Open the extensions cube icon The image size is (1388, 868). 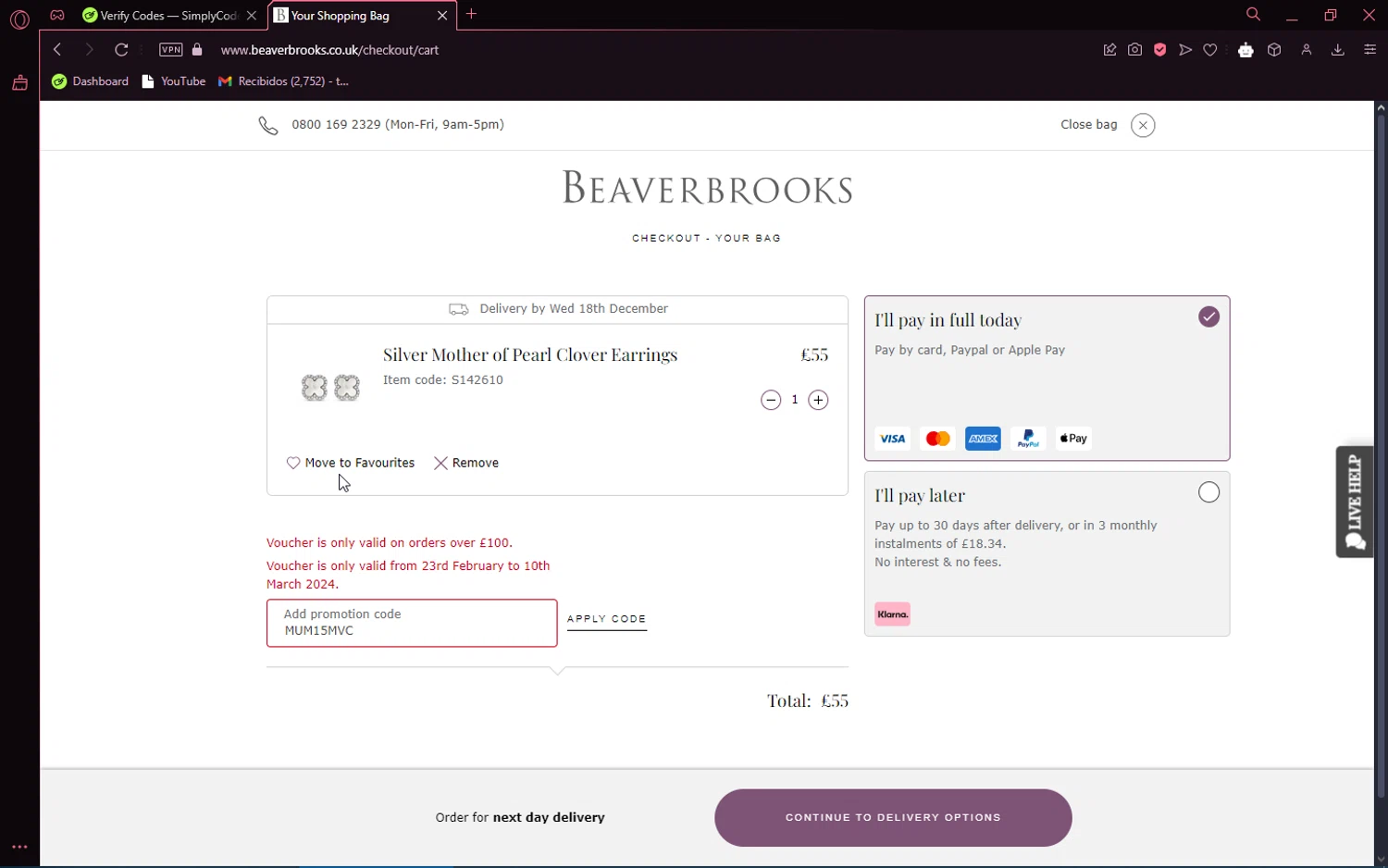[1274, 50]
